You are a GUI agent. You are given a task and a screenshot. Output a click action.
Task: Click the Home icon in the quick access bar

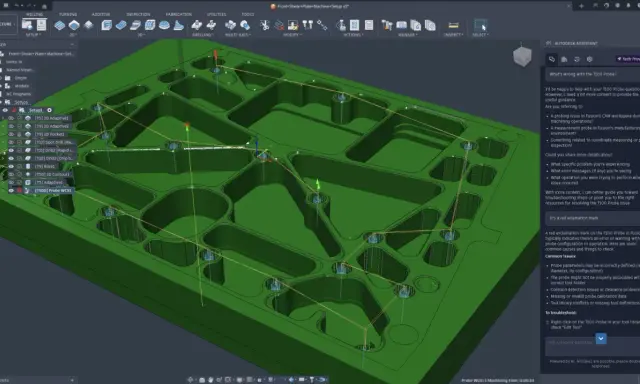pyautogui.click(x=44, y=6)
